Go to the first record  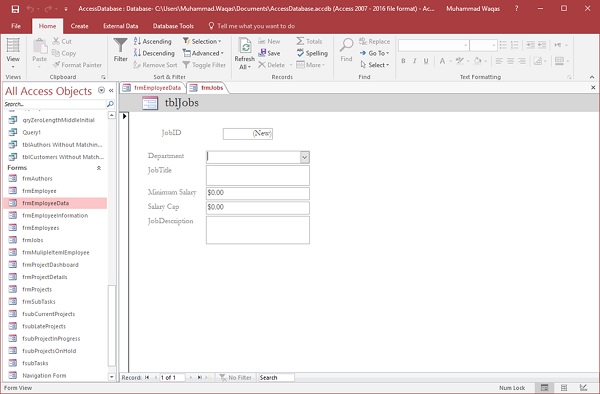coord(147,378)
